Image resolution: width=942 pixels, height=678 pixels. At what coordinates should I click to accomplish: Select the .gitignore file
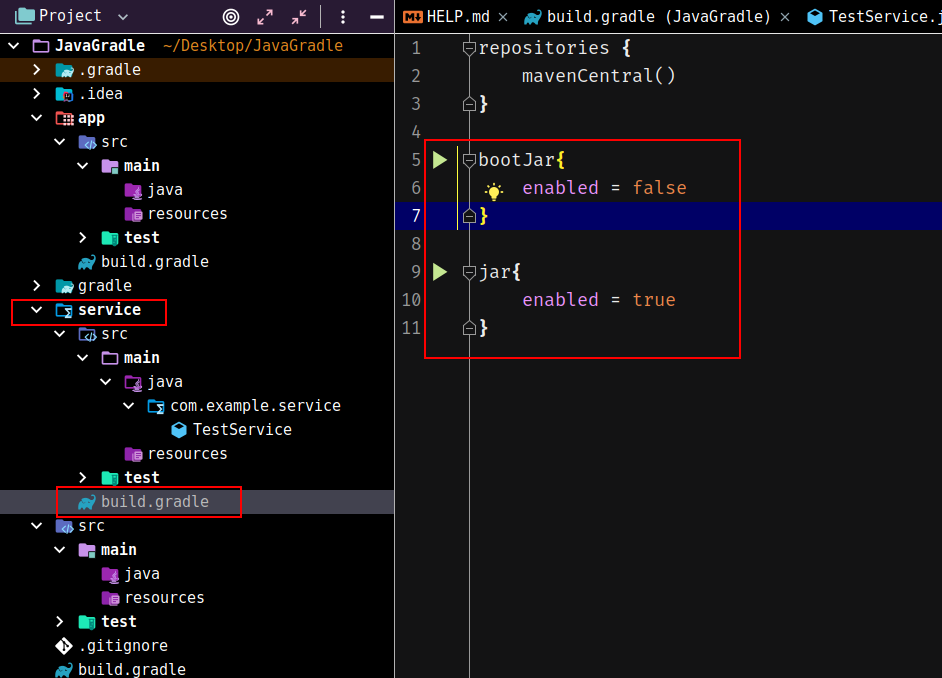click(122, 646)
